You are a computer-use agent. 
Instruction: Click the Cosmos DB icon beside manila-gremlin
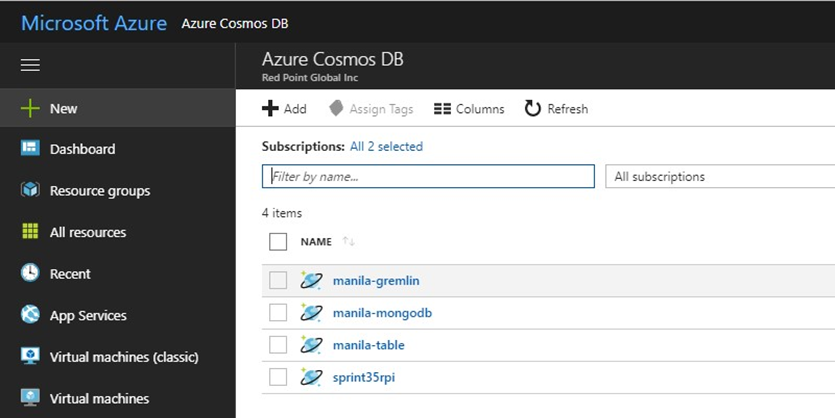tap(311, 281)
